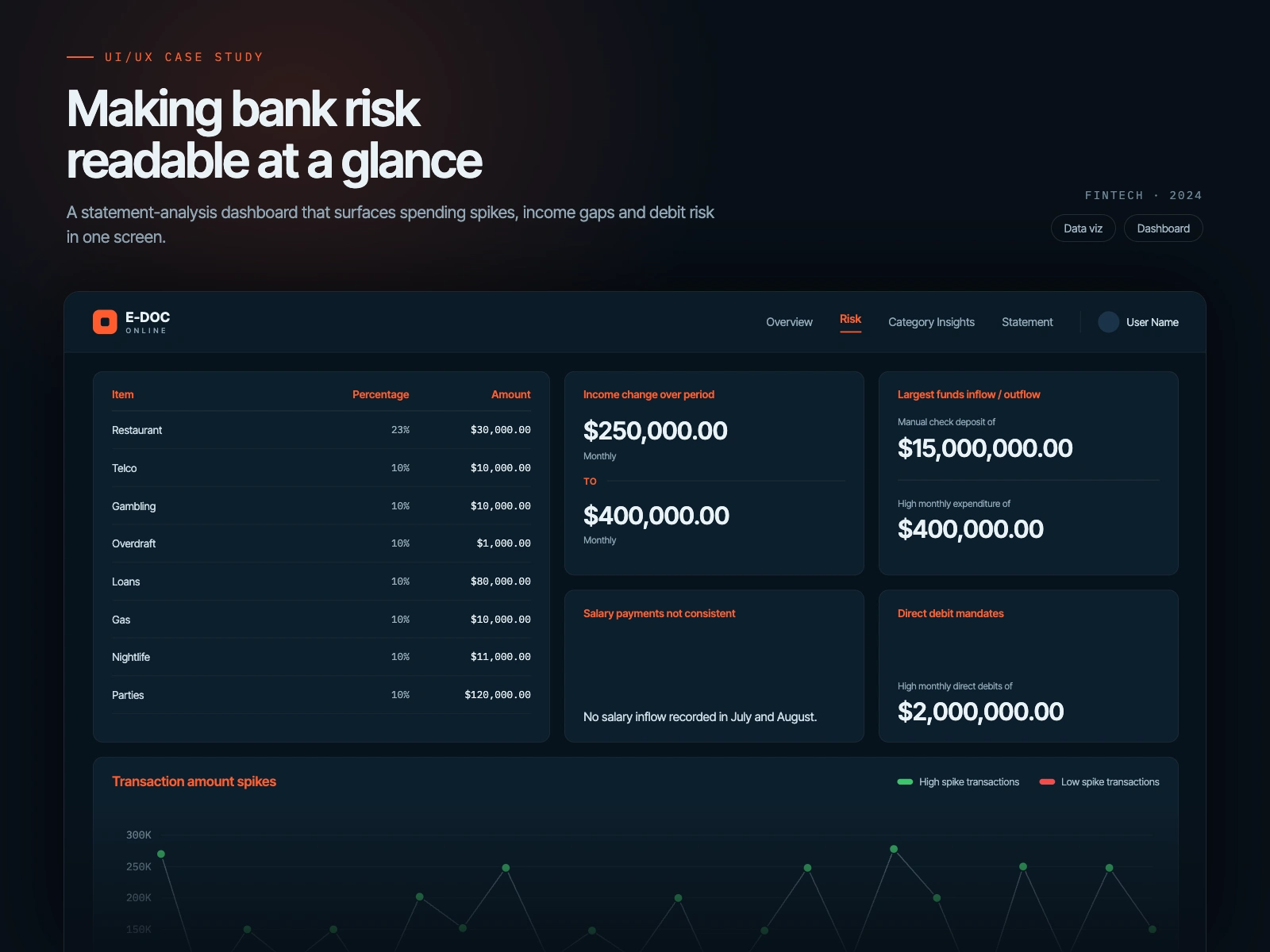
Task: Click the User Name label
Action: tap(1152, 322)
